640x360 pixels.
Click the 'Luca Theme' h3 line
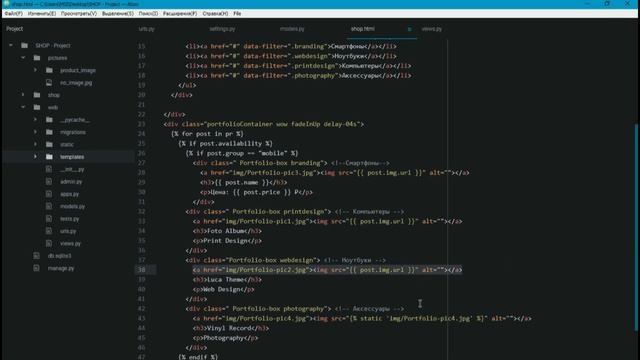point(227,280)
